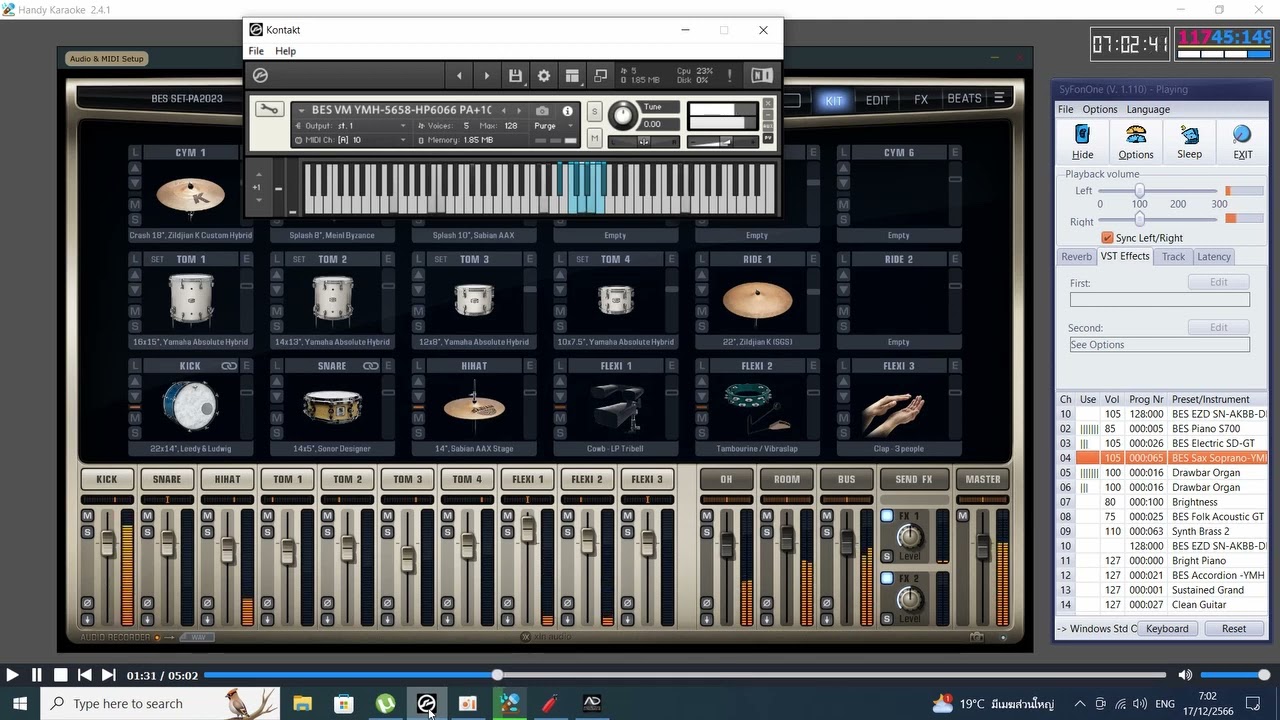This screenshot has width=1280, height=720.
Task: Open Microsoft Store from the taskbar
Action: [x=344, y=704]
